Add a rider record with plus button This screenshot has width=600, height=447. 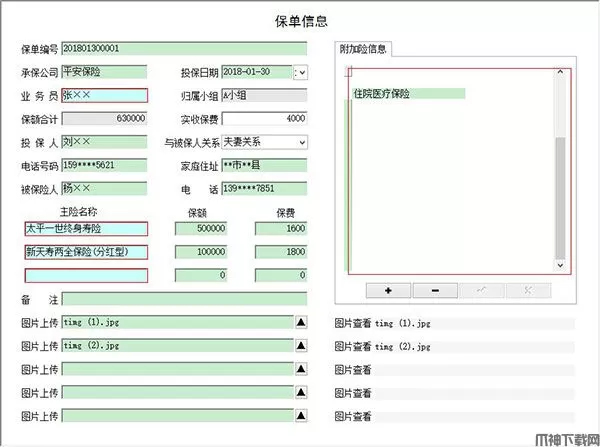coord(388,290)
